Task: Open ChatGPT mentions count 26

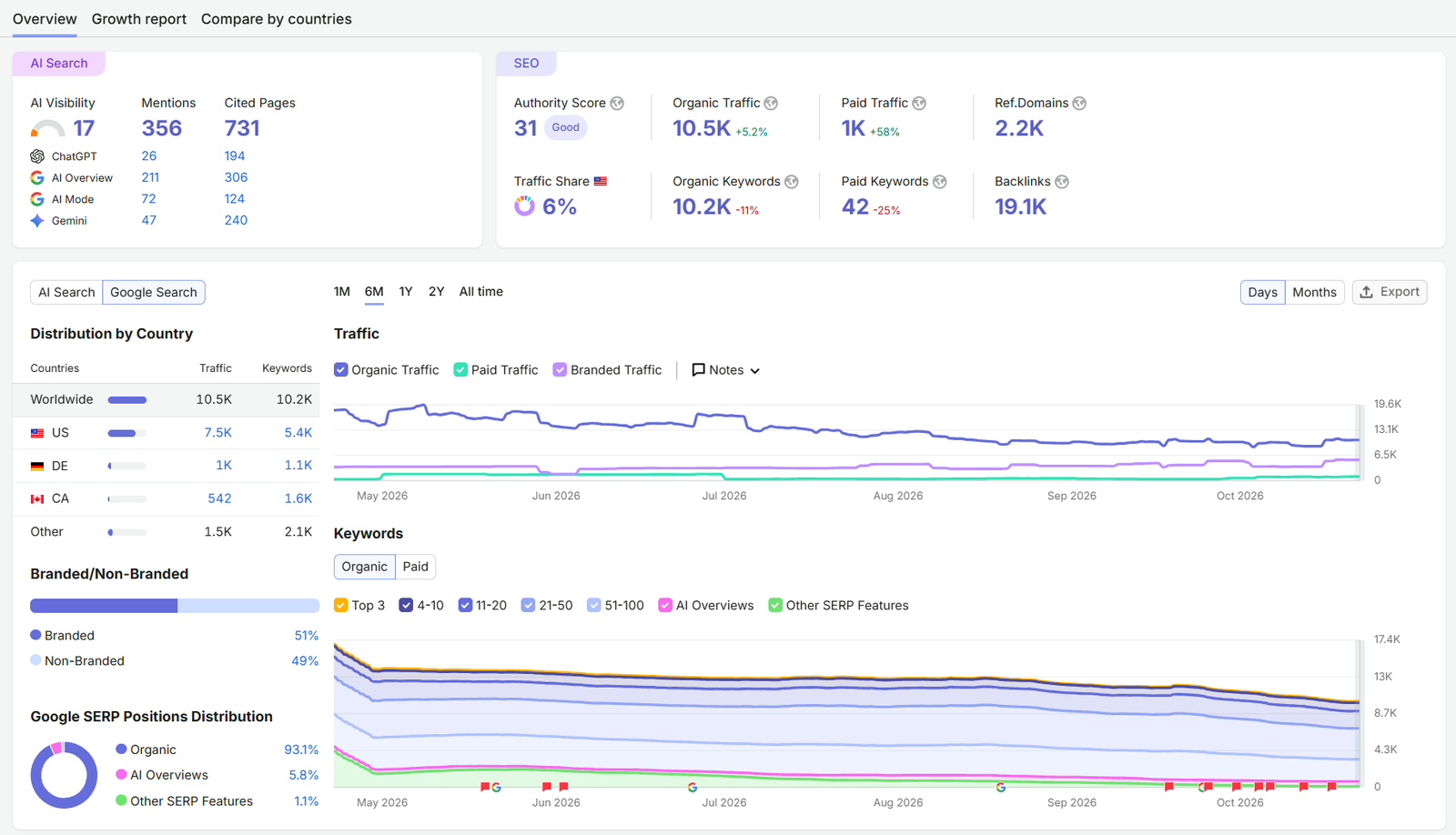Action: [x=149, y=156]
